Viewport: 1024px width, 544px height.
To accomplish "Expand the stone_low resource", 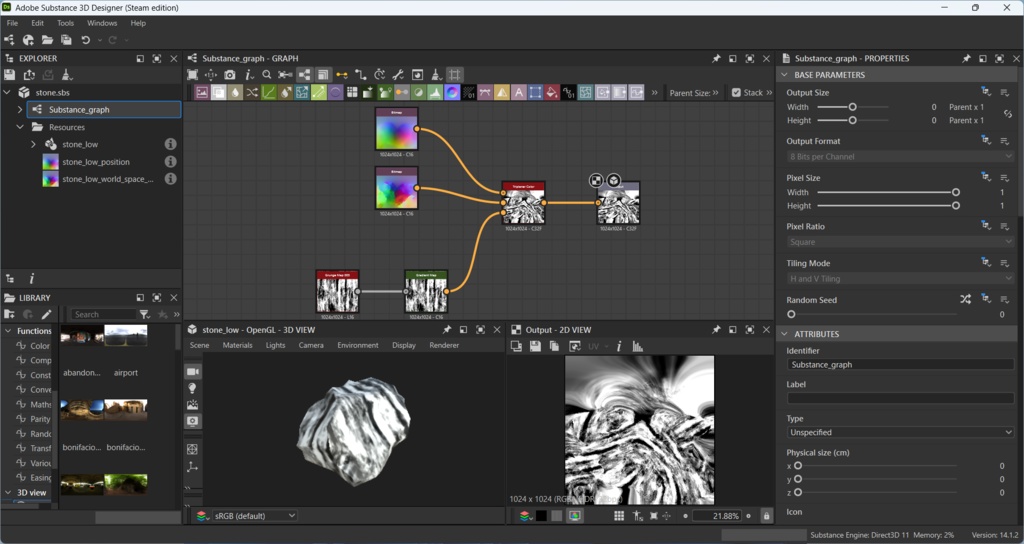I will pos(33,144).
